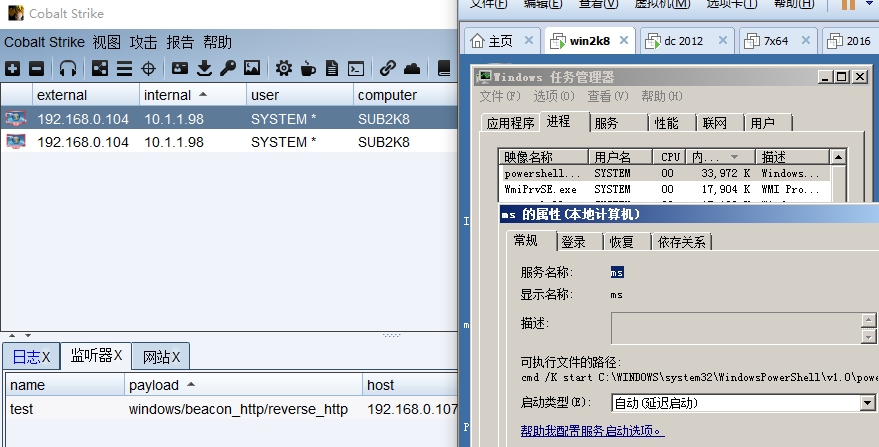The image size is (879, 447).
Task: Click the connect to team server plus icon
Action: [12, 69]
